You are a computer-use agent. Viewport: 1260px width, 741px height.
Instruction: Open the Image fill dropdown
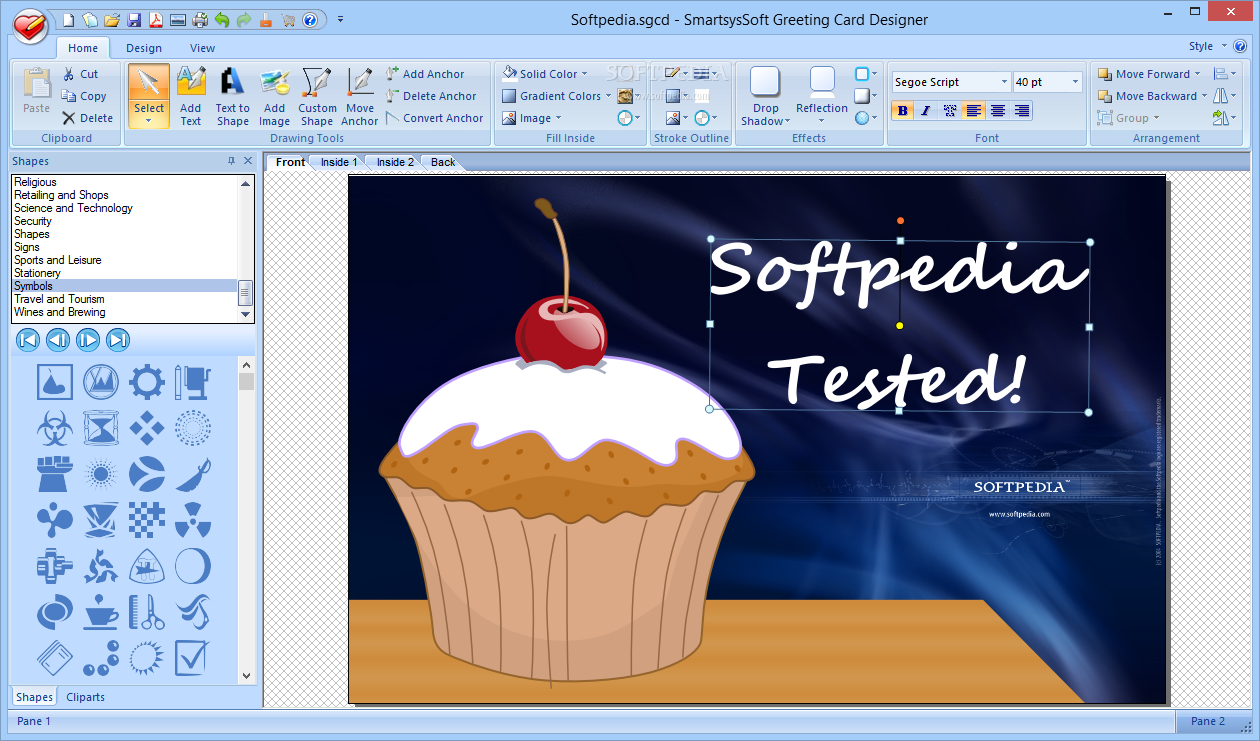(x=558, y=118)
